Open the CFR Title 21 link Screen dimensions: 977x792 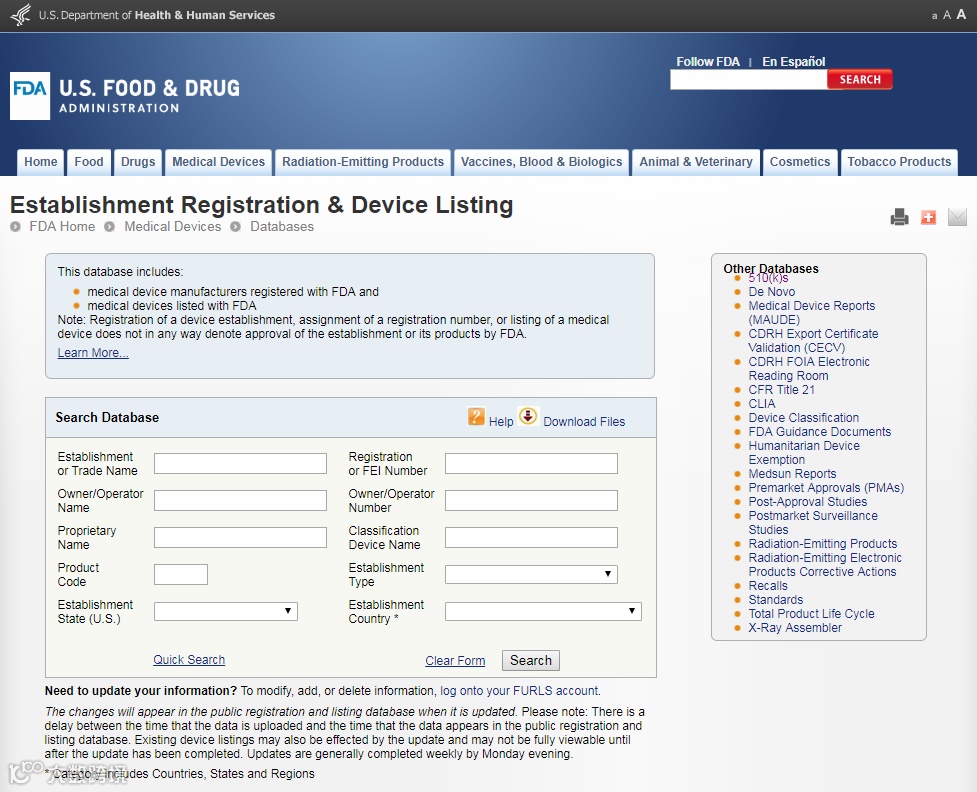click(x=781, y=389)
